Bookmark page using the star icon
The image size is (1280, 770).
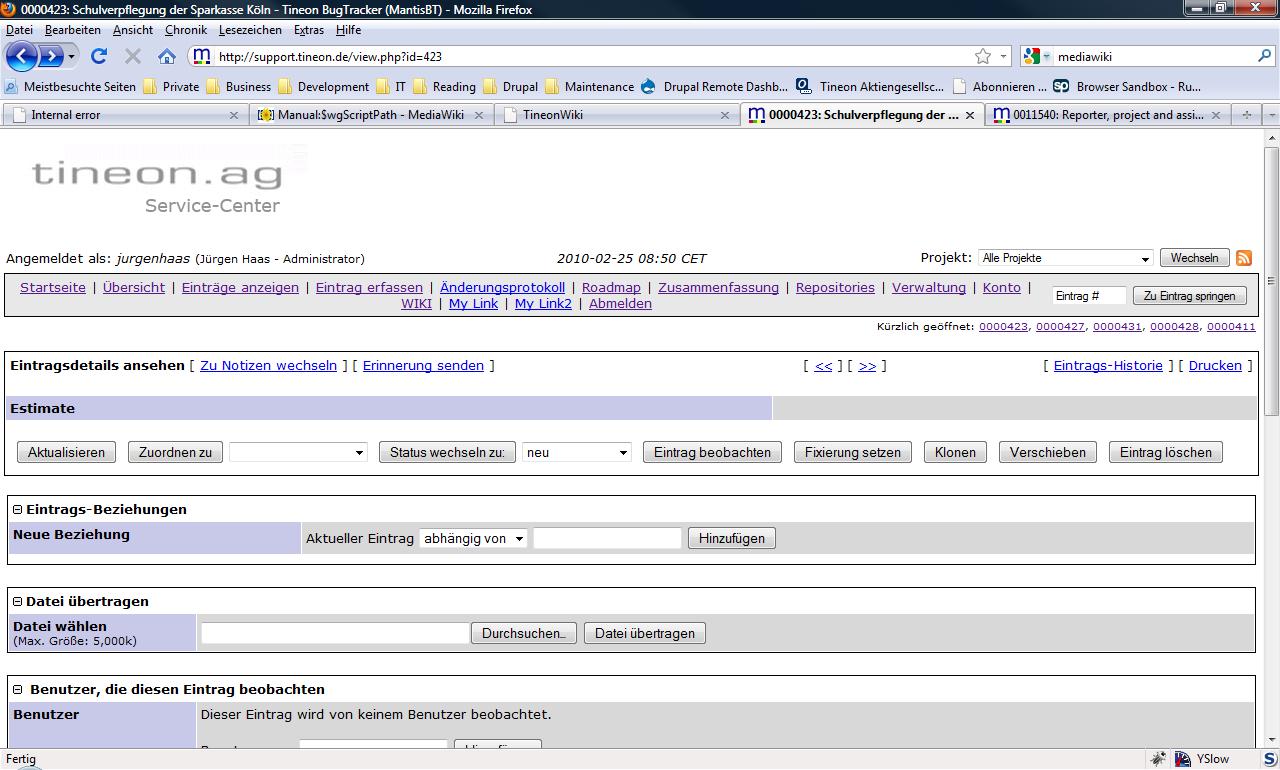(983, 56)
